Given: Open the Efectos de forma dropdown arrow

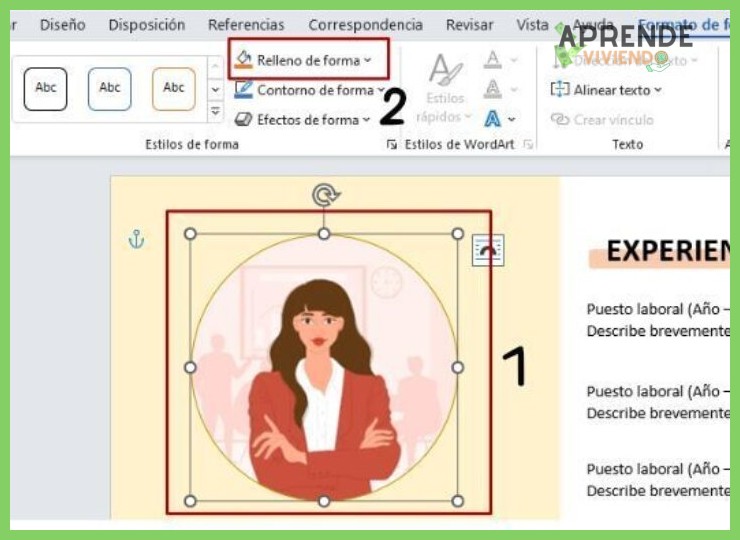Looking at the screenshot, I should point(366,120).
